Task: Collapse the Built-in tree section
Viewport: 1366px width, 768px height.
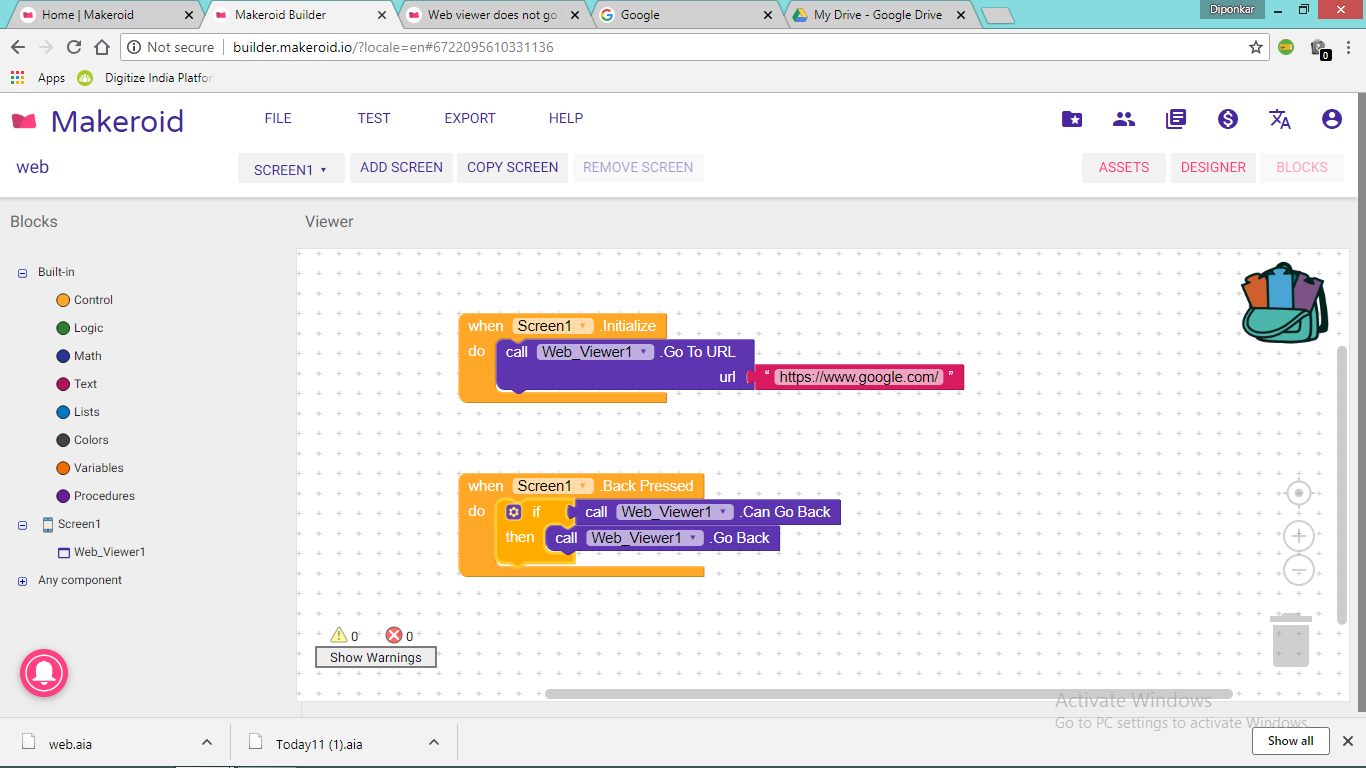Action: (22, 273)
